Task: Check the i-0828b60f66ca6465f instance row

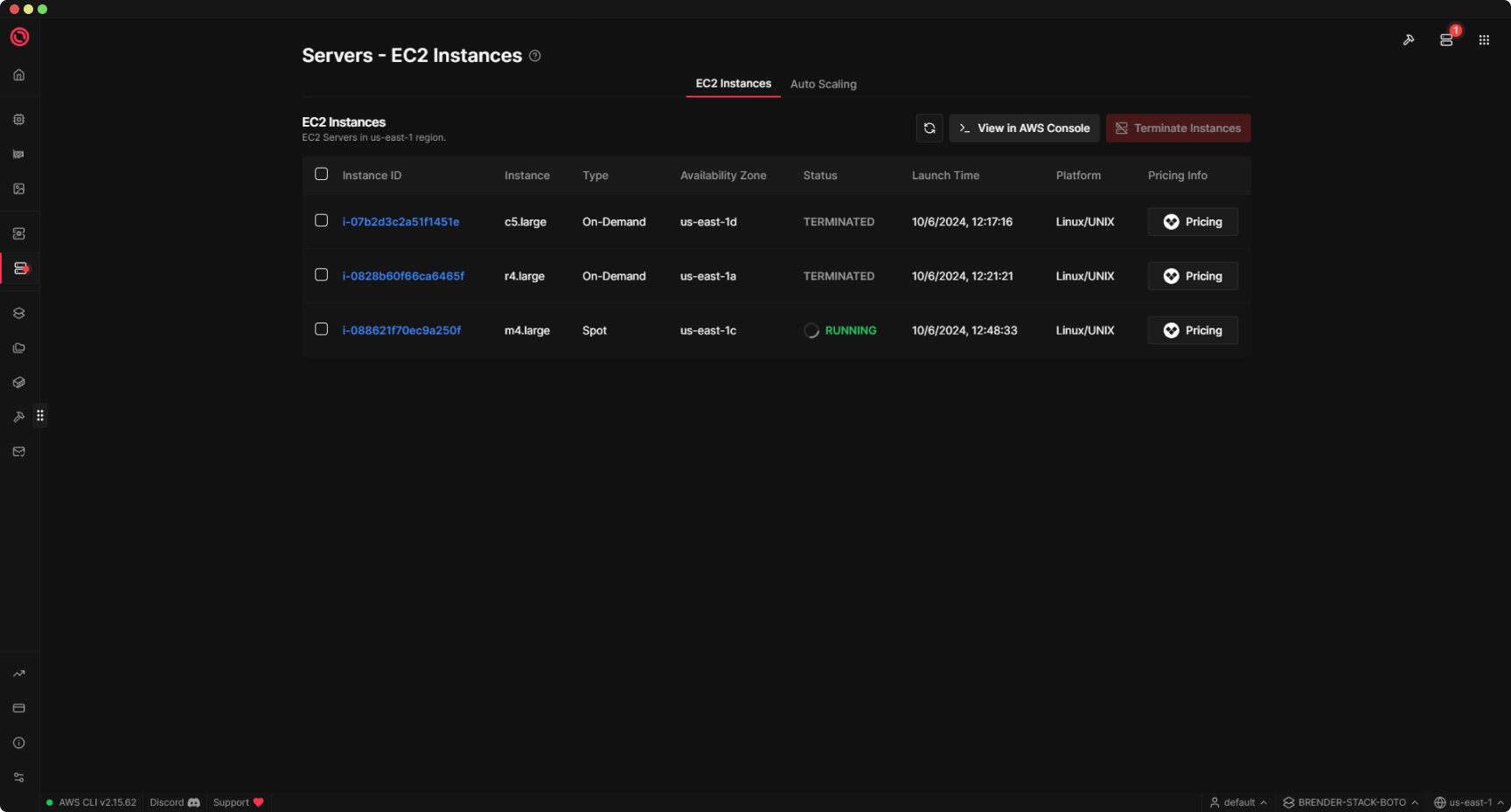Action: 322,274
